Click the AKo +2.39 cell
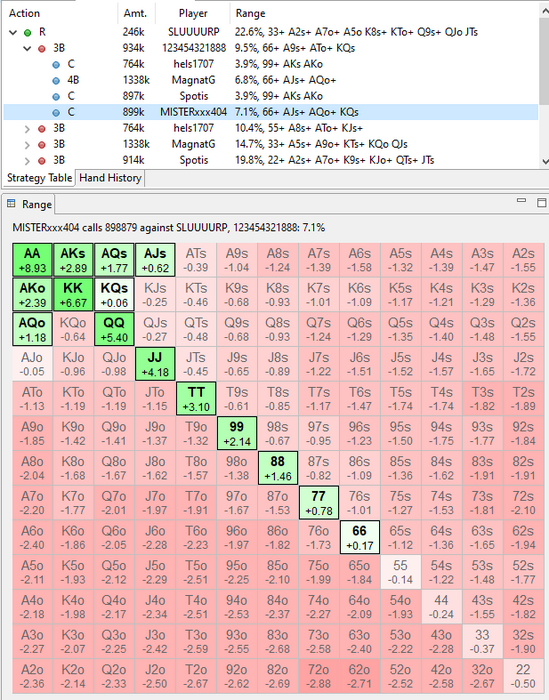 coord(32,295)
